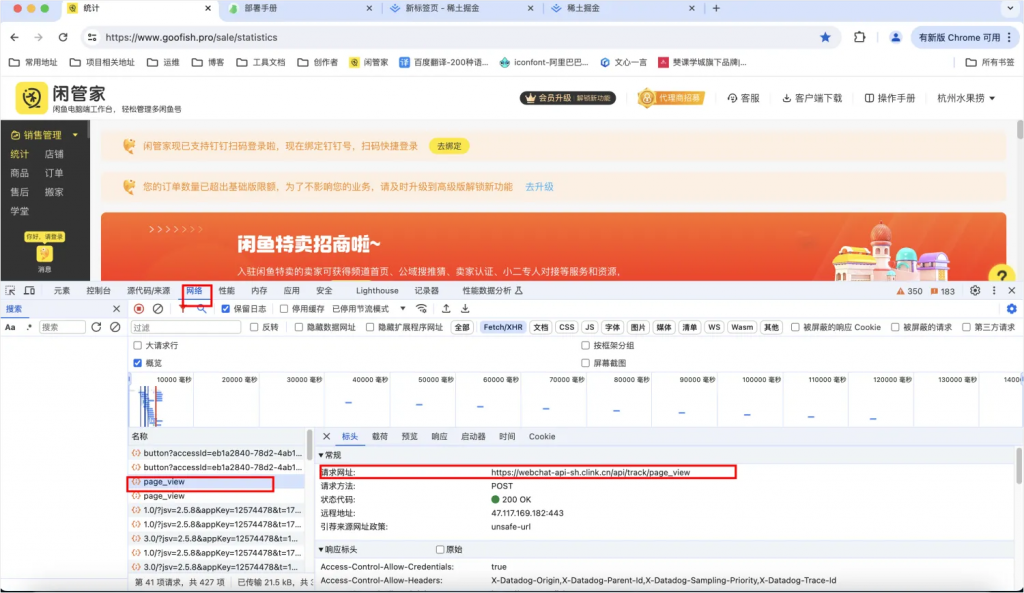Select the inspect element cursor tool
Screen dimensions: 1024x593
[x=12, y=290]
